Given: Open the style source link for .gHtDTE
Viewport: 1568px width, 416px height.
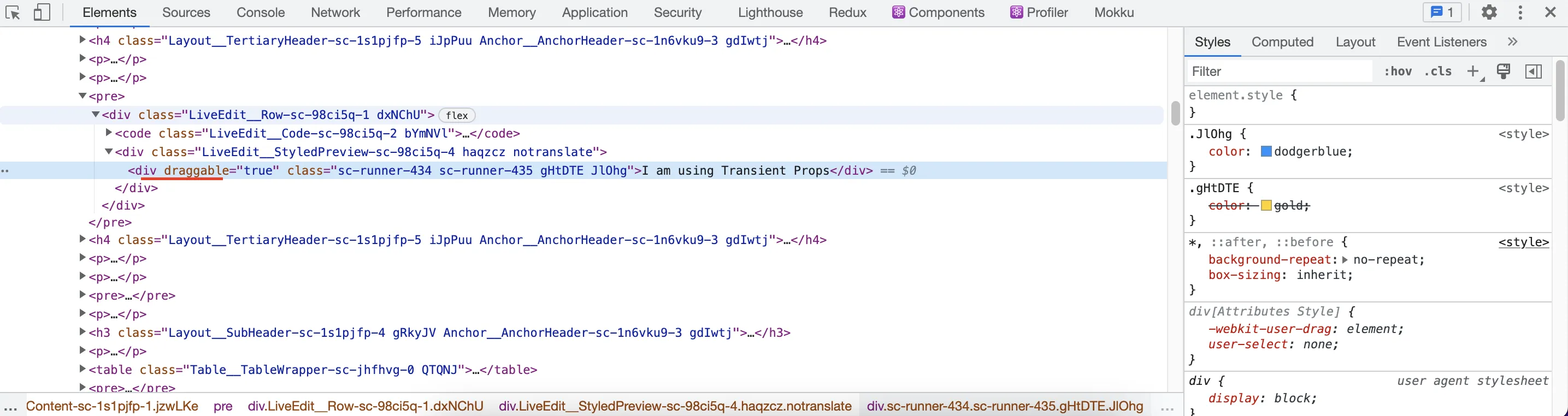Looking at the screenshot, I should coord(1524,188).
